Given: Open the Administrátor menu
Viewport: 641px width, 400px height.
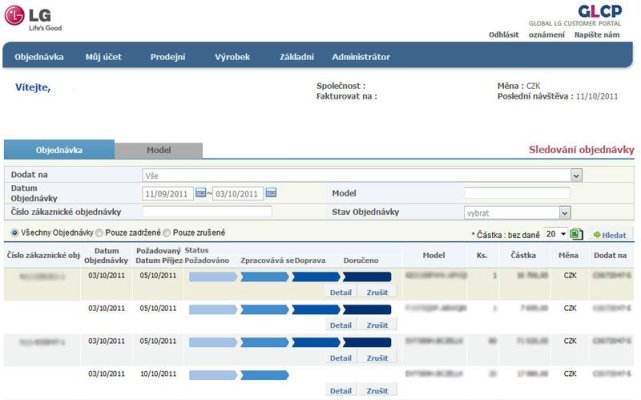Looking at the screenshot, I should [x=360, y=57].
